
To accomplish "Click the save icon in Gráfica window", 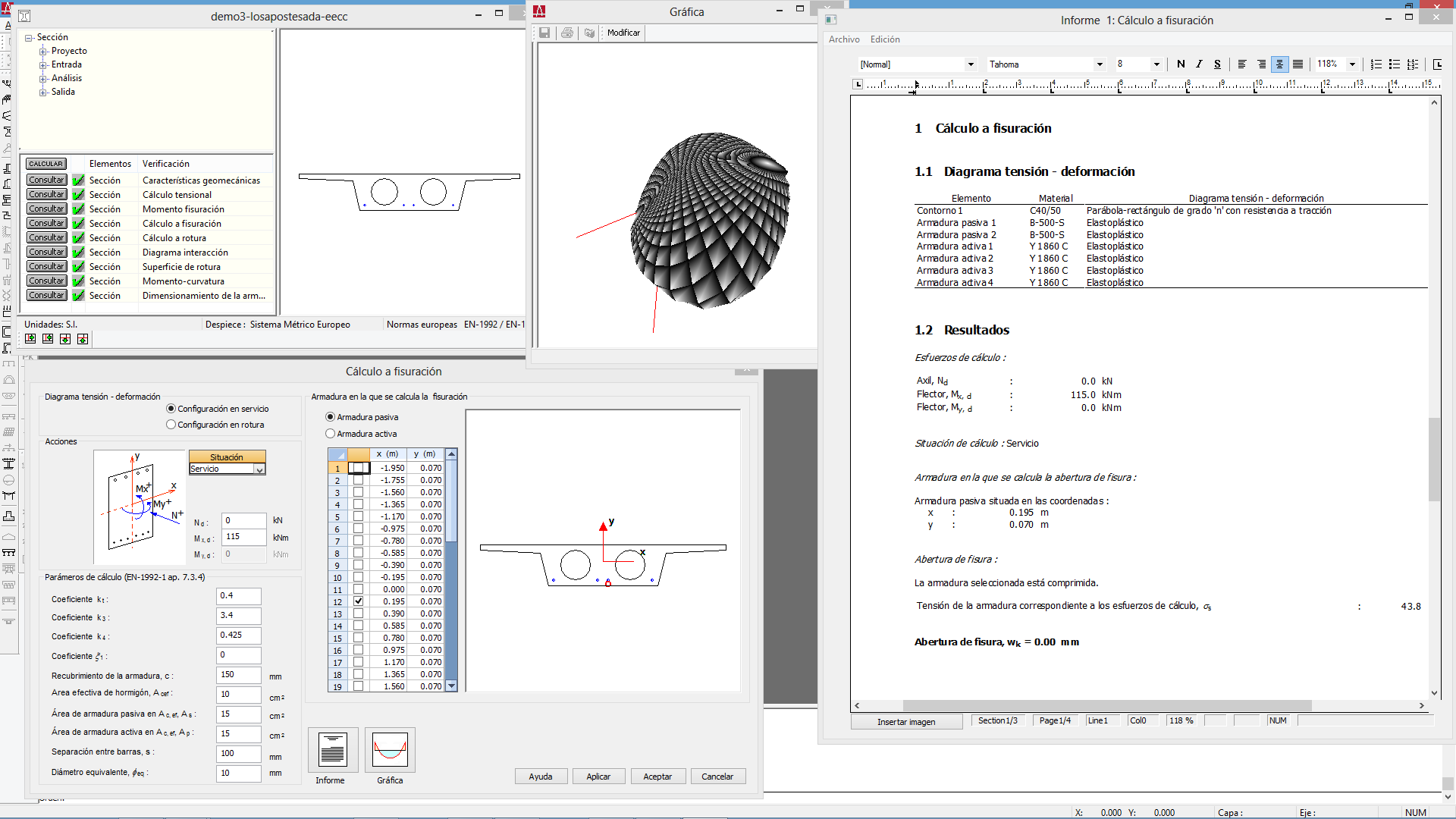I will tap(544, 33).
